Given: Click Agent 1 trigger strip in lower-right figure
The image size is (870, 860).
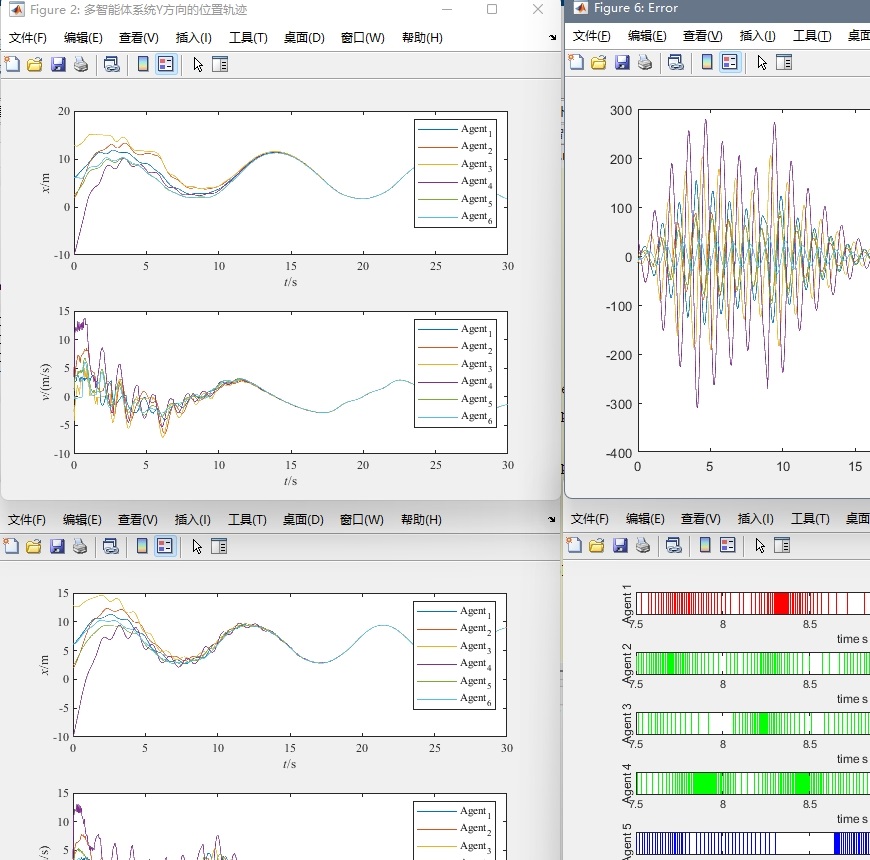Looking at the screenshot, I should (x=752, y=604).
